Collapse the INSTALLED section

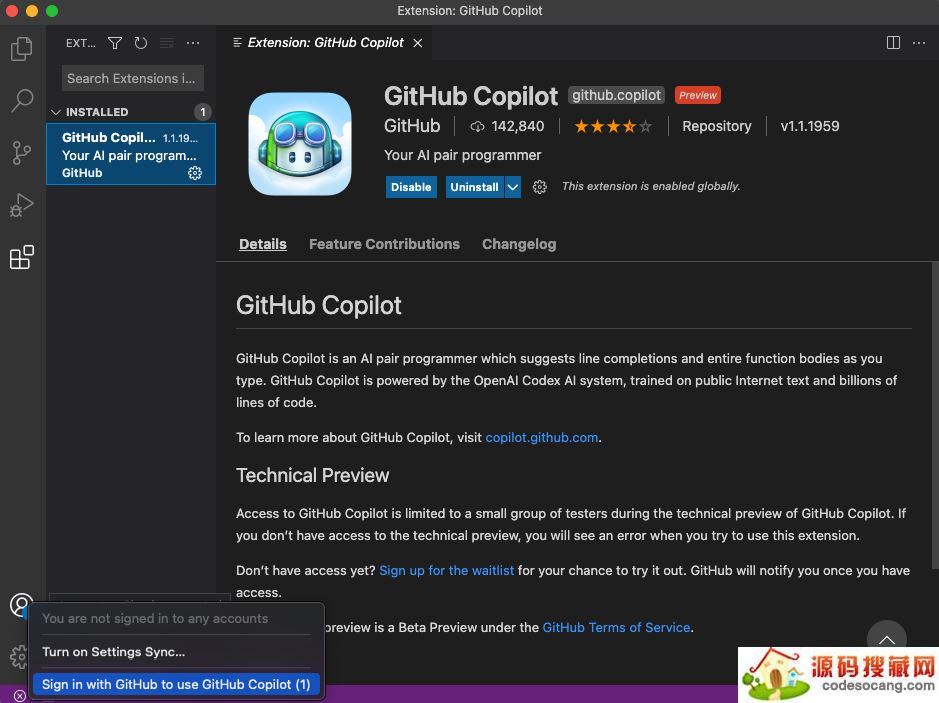pyautogui.click(x=57, y=112)
